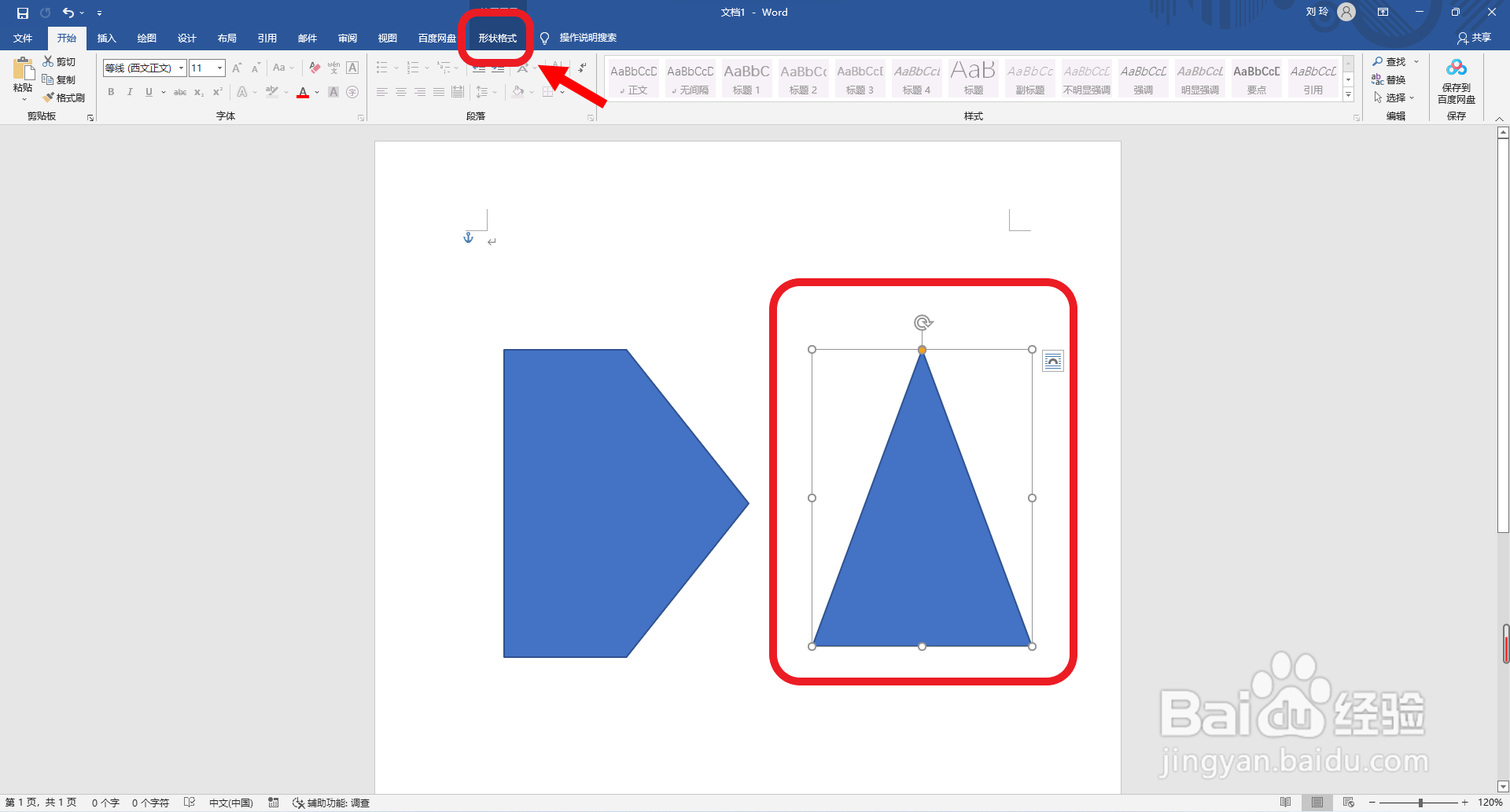Open the 文件 File tab
Screen dimensions: 1510x812
point(23,38)
